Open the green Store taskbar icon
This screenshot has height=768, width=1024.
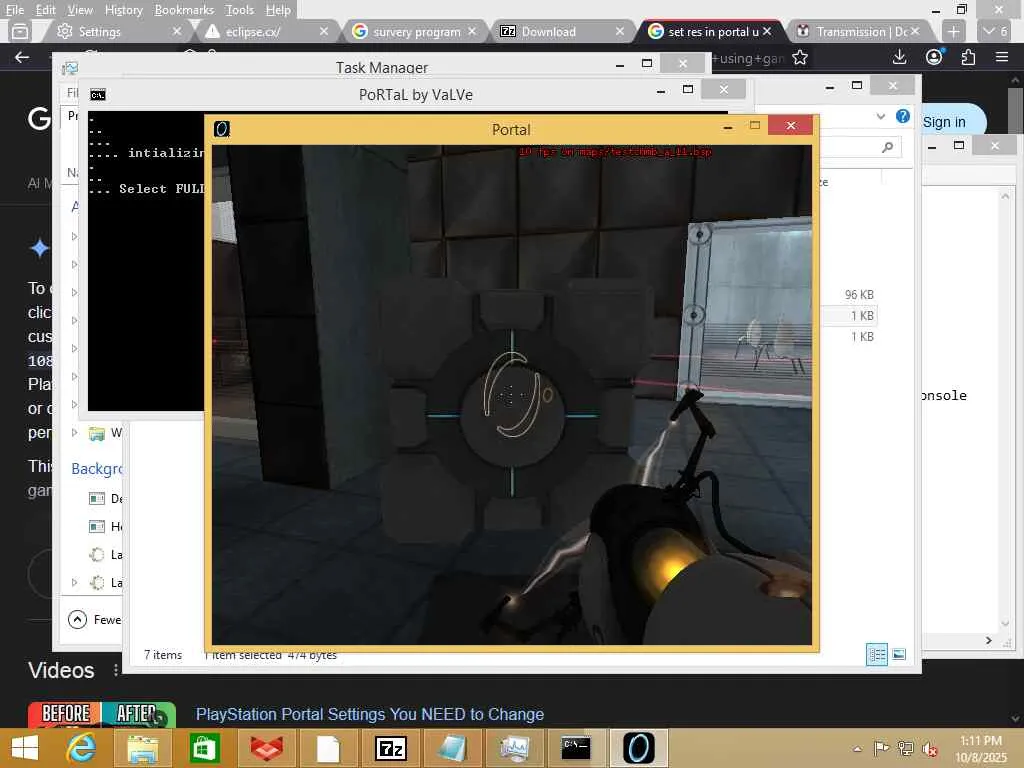click(x=204, y=748)
